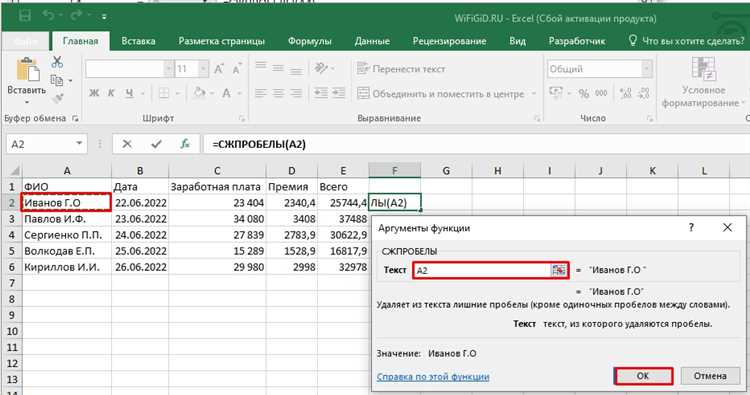Image resolution: width=750 pixels, height=395 pixels.
Task: Open the Формулы ribbon tab
Action: pyautogui.click(x=309, y=41)
